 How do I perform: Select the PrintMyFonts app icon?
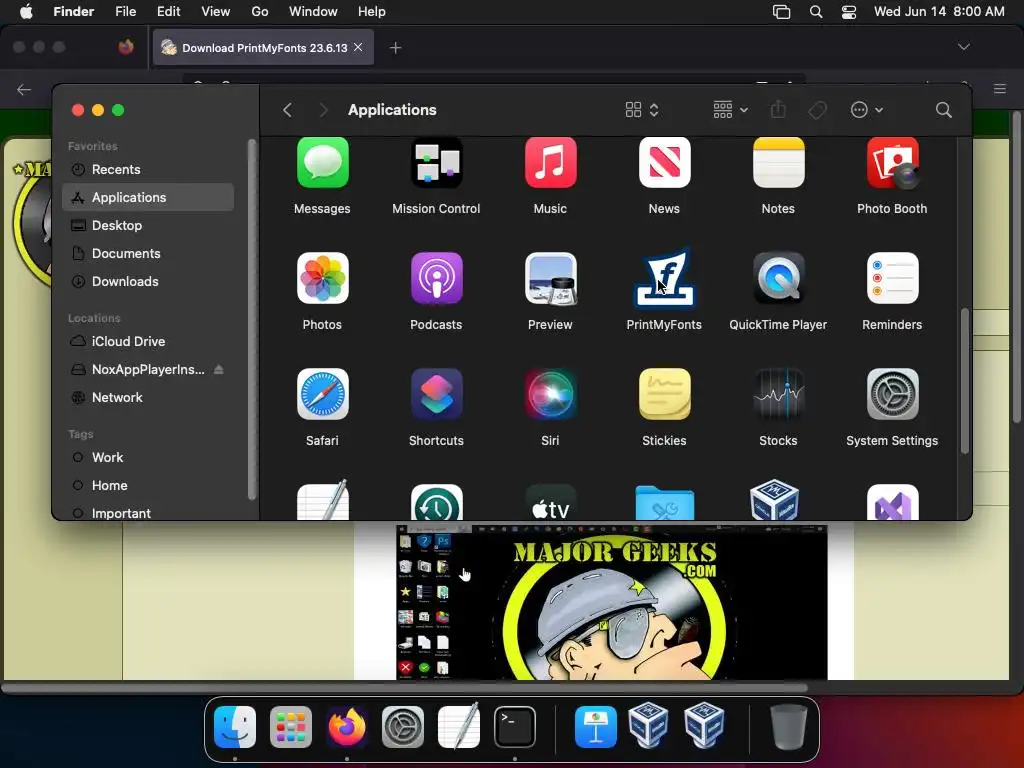point(664,278)
